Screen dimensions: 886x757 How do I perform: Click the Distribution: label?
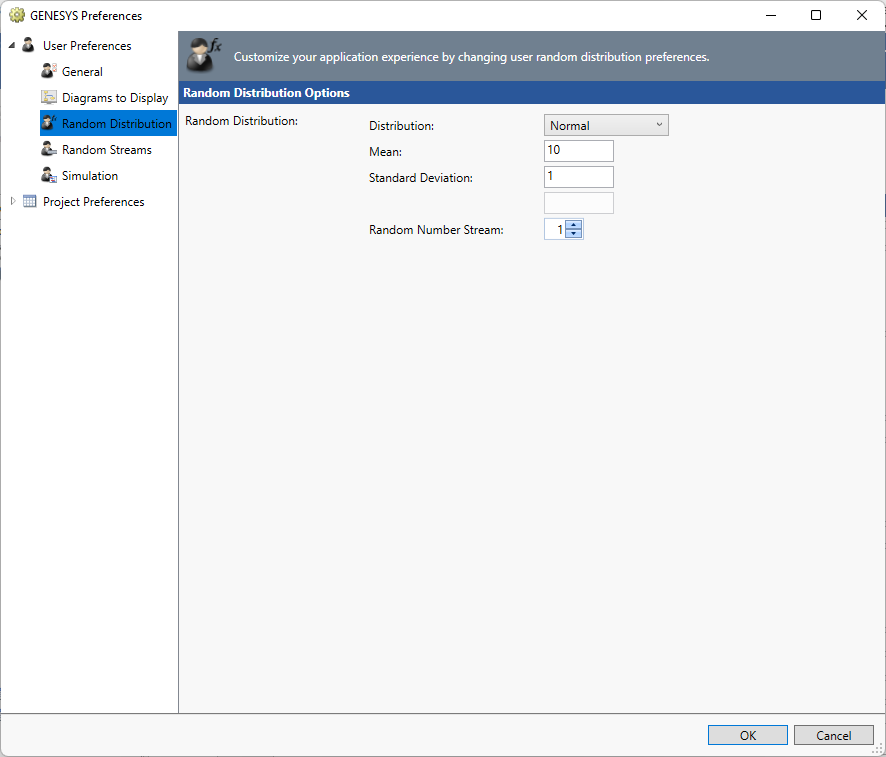(401, 126)
